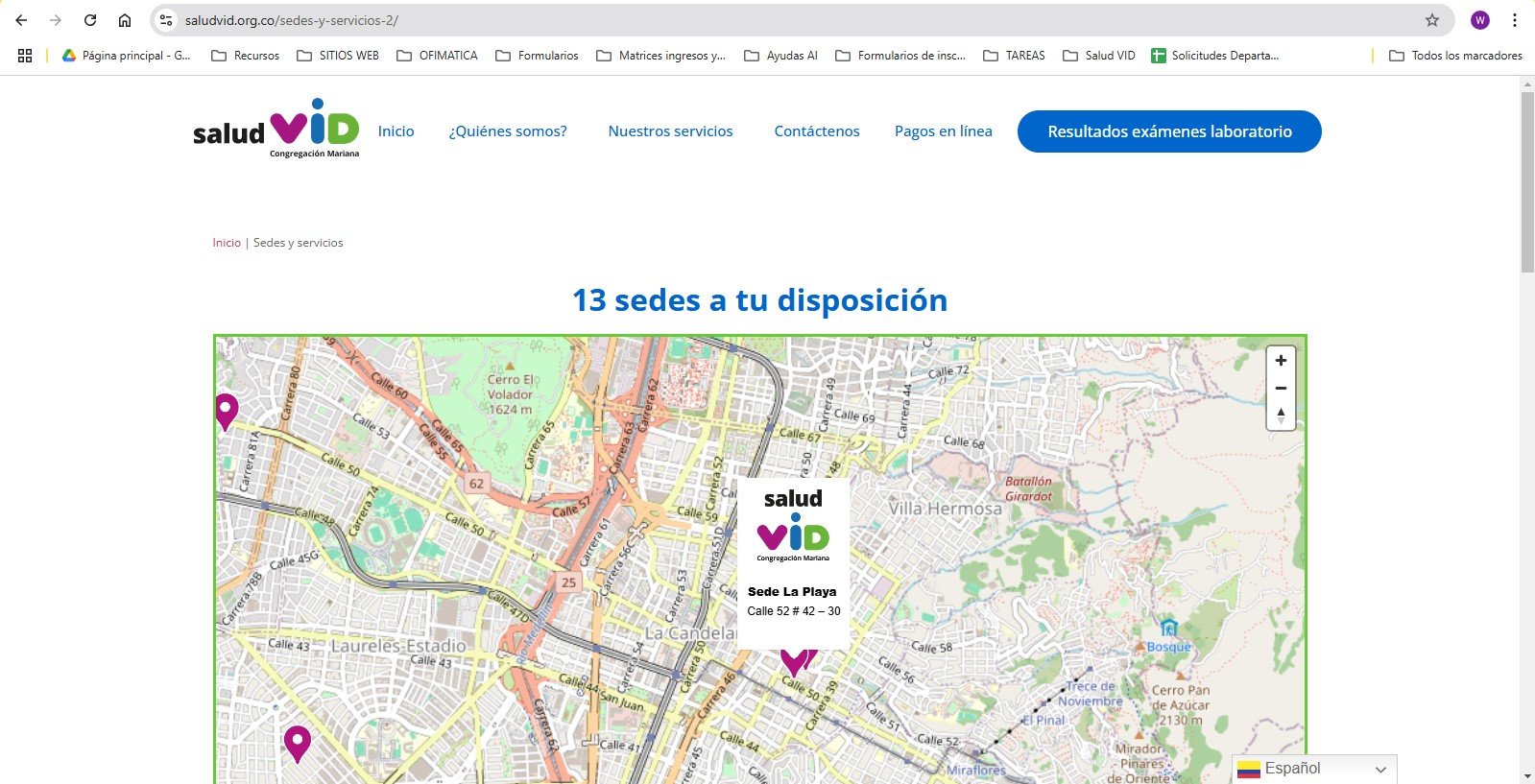Go to Pagos en línea page
This screenshot has width=1535, height=784.
tap(943, 131)
